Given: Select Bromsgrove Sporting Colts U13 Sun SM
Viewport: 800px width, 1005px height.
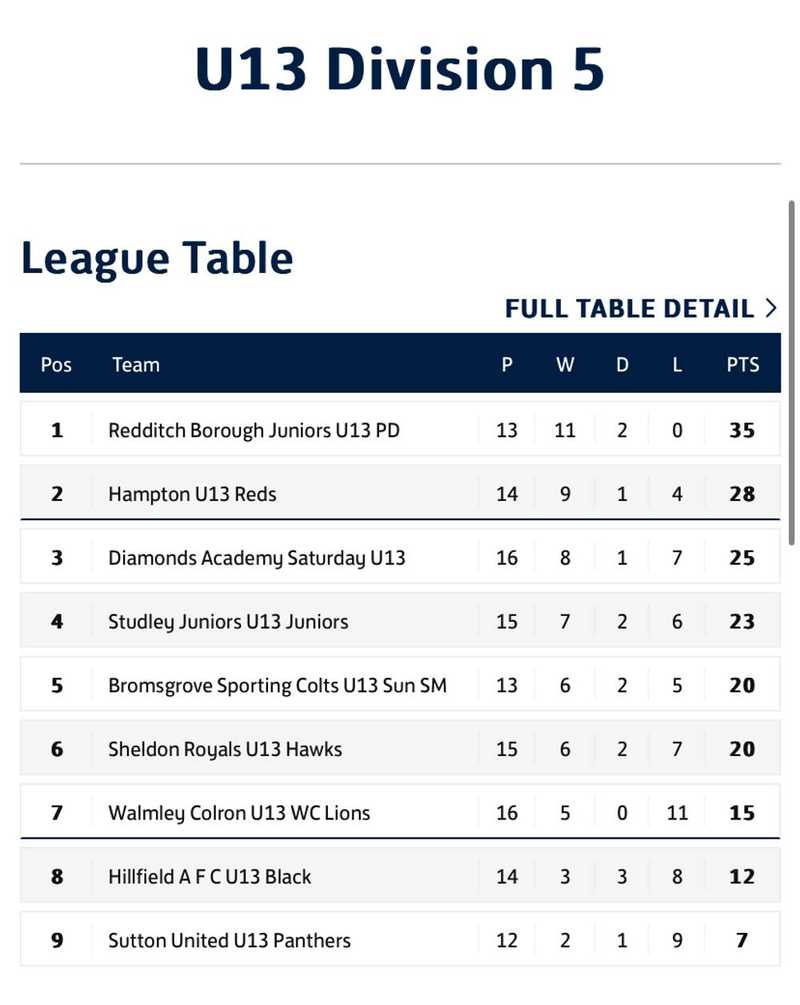Looking at the screenshot, I should tap(278, 685).
